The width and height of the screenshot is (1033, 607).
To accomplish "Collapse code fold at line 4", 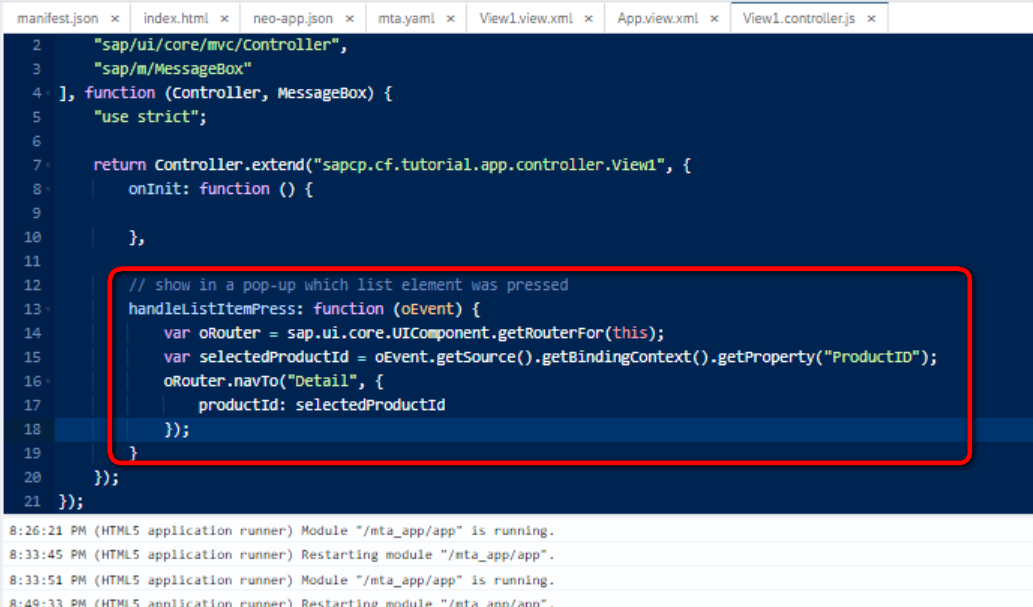I will 48,94.
